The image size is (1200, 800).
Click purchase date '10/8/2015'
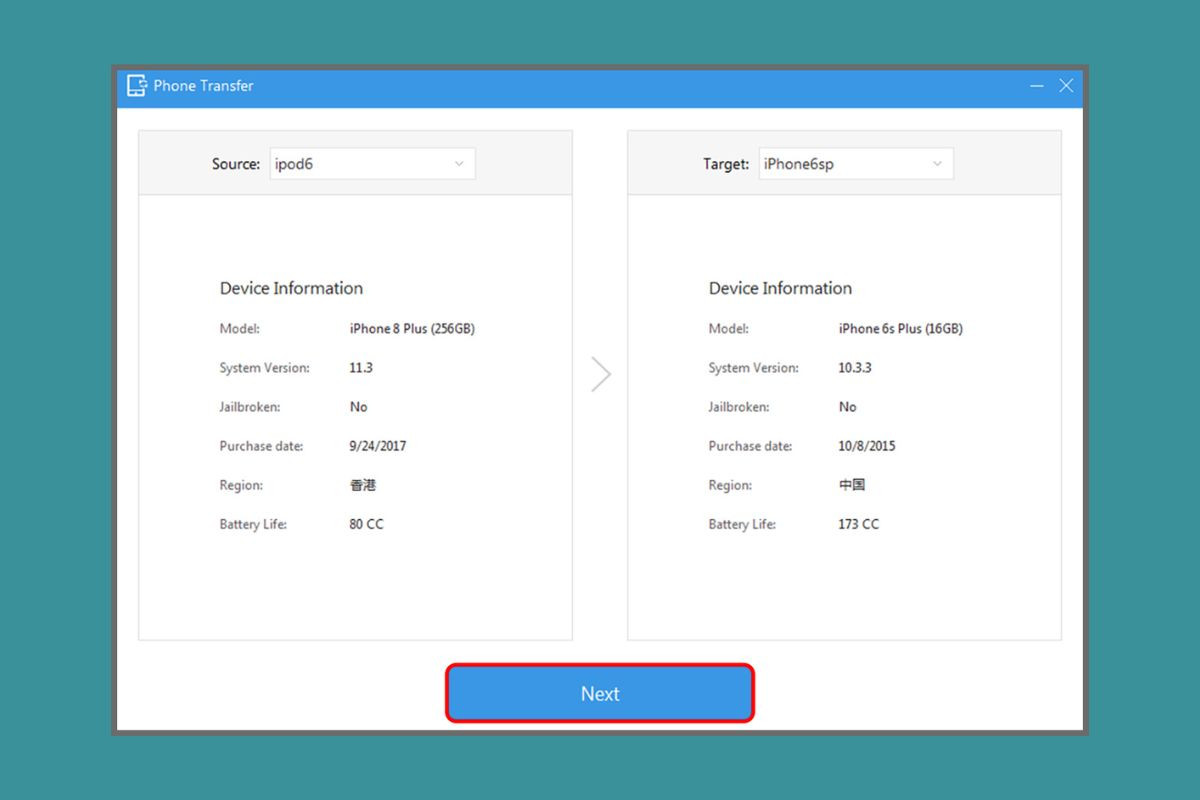click(867, 446)
